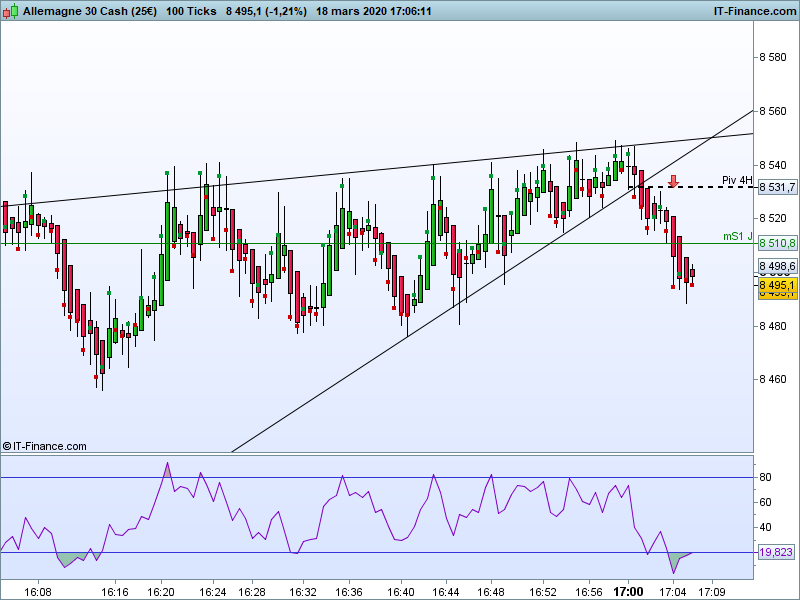Image resolution: width=800 pixels, height=600 pixels.
Task: Click the 80 level on RSI axis
Action: pyautogui.click(x=765, y=478)
